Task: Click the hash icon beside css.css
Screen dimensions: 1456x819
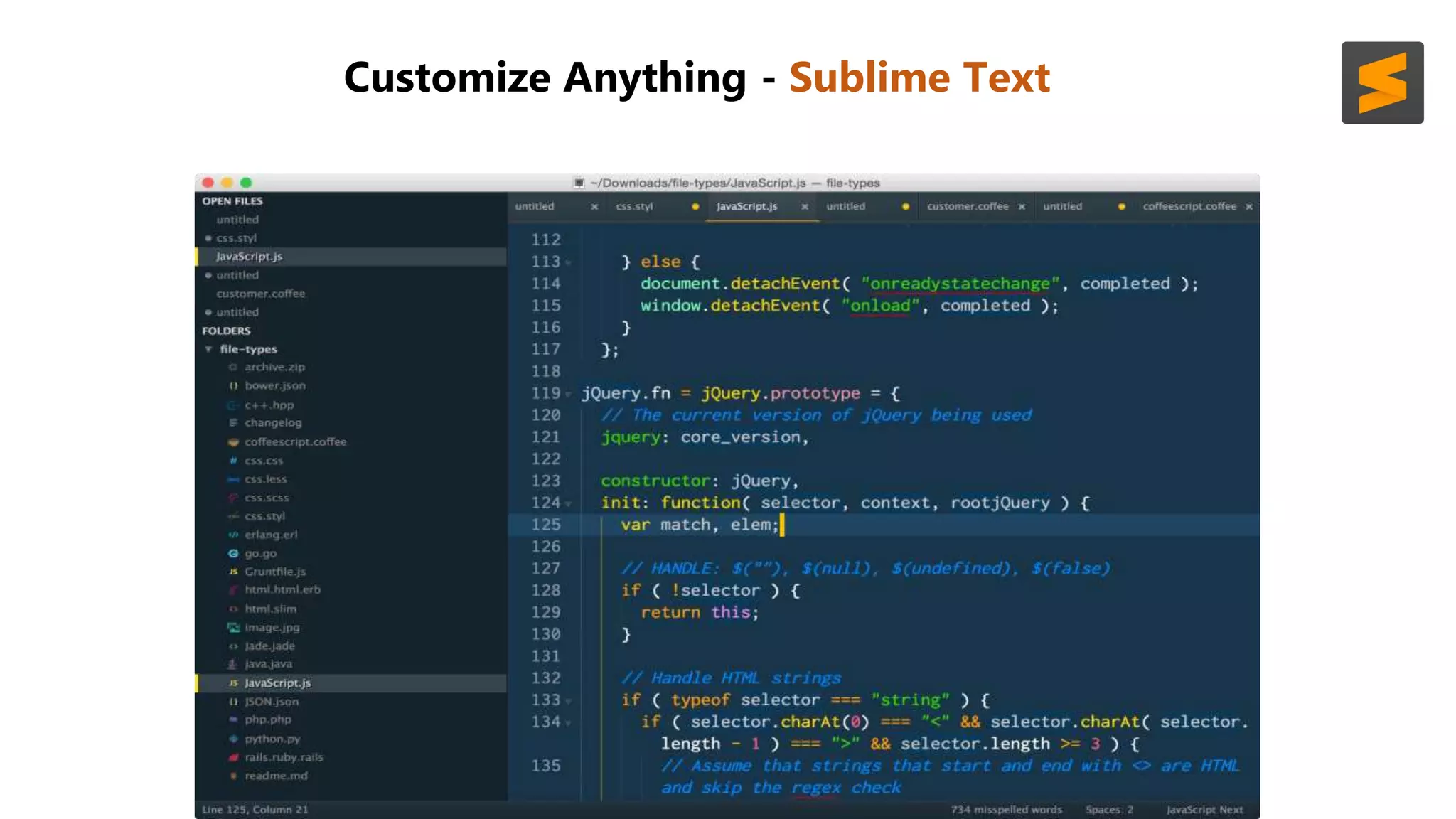Action: click(x=233, y=461)
